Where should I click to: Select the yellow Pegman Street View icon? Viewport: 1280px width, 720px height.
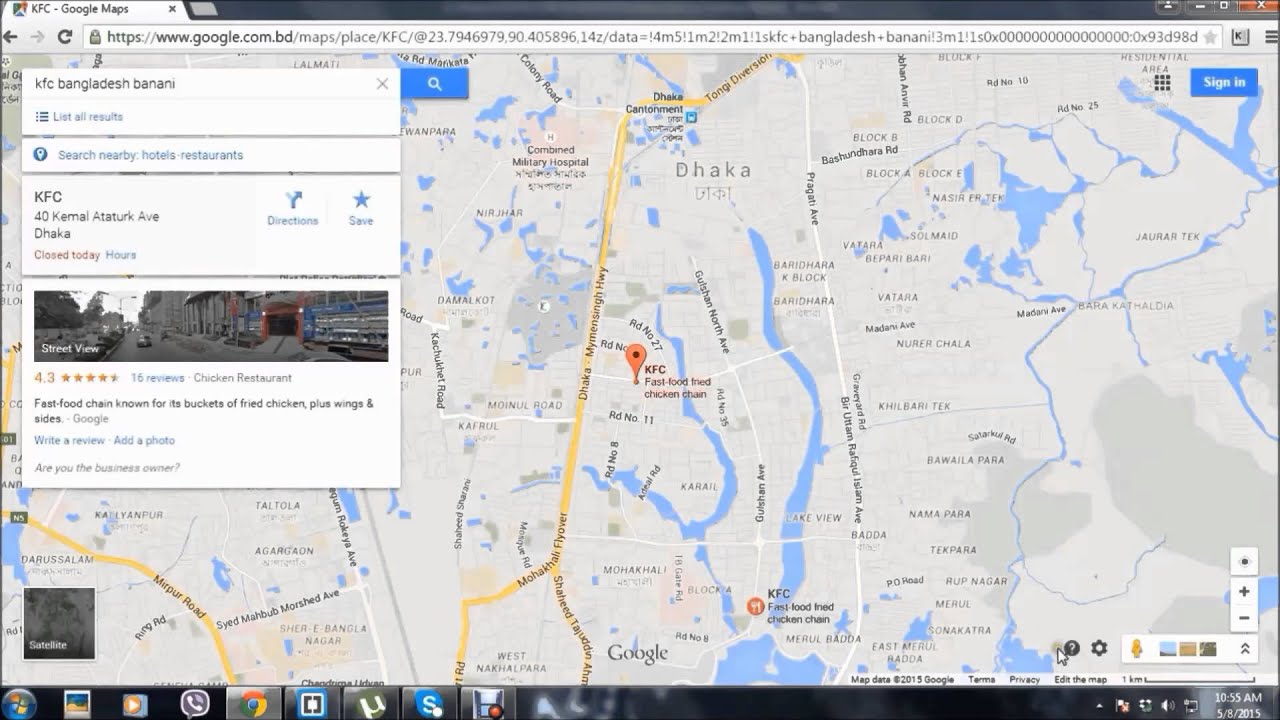(1136, 649)
